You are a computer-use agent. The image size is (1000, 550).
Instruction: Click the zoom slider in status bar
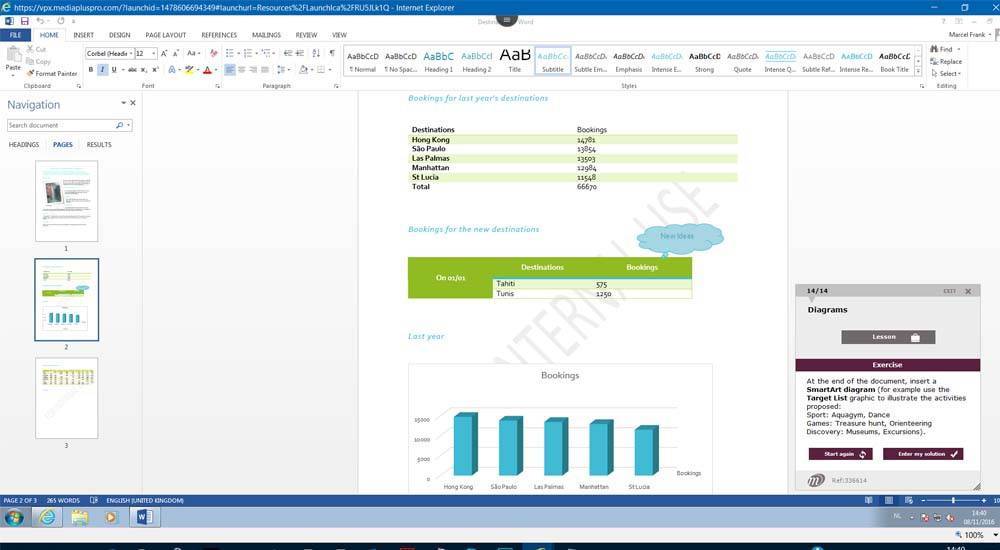tap(953, 500)
